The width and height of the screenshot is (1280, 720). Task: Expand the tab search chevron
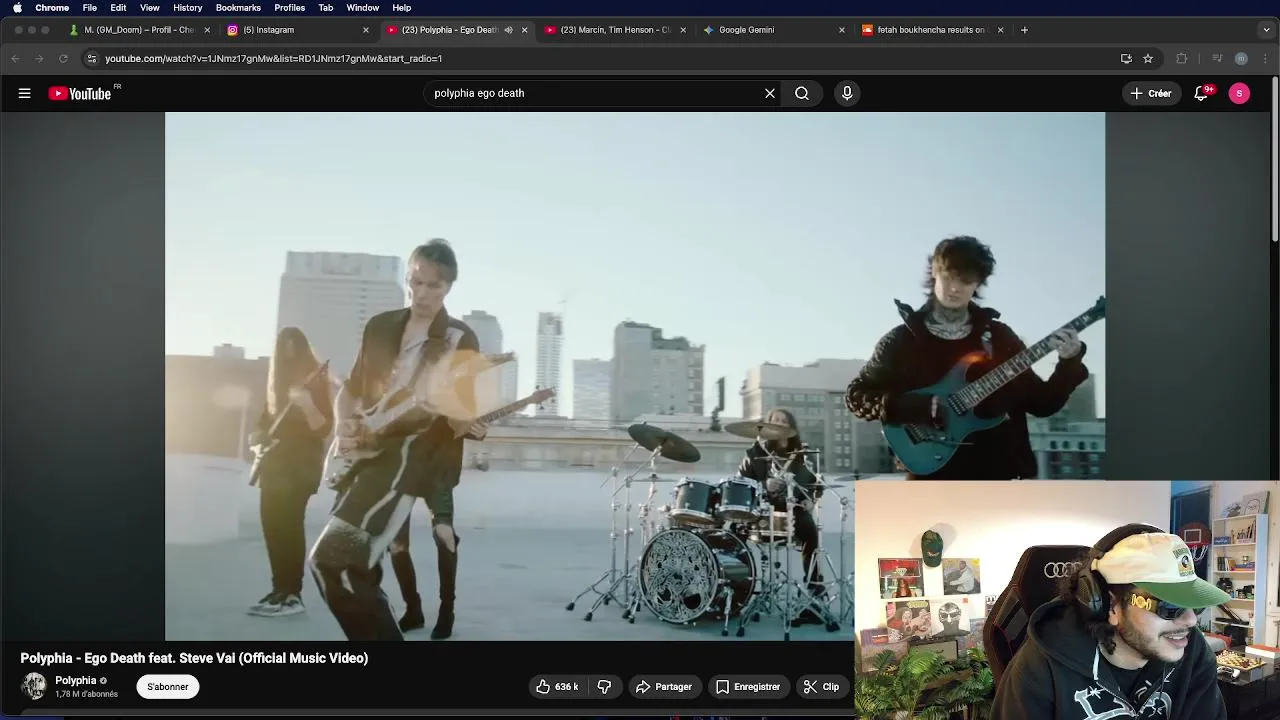coord(1266,30)
